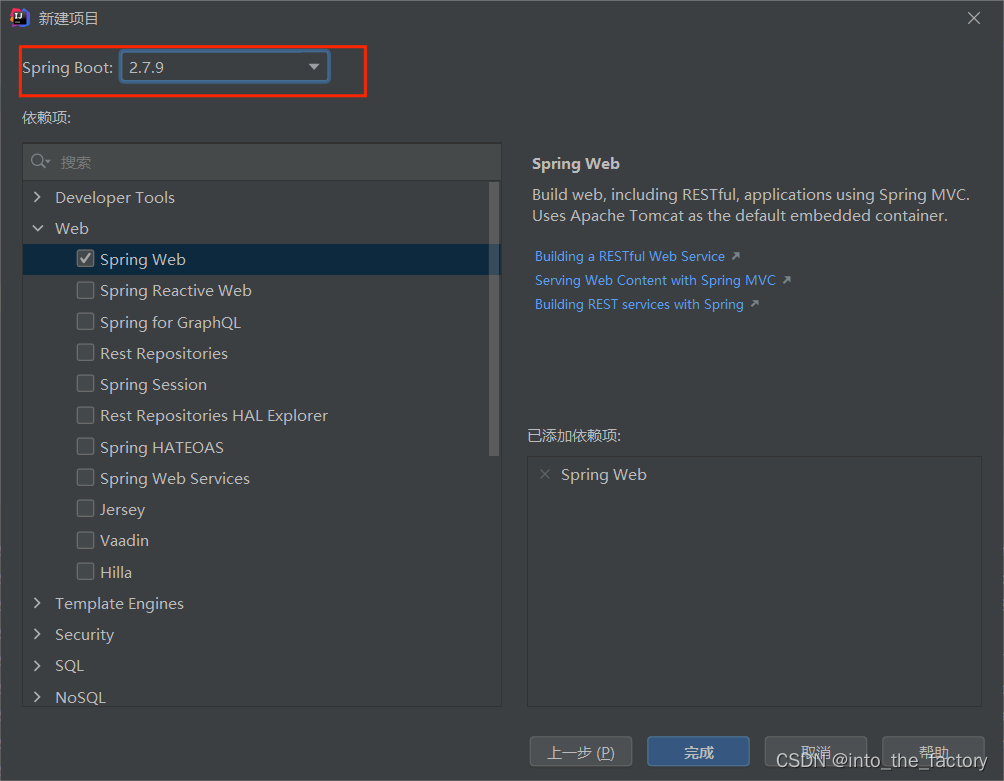
Task: Open Building a RESTful Web Service link
Action: (x=629, y=256)
